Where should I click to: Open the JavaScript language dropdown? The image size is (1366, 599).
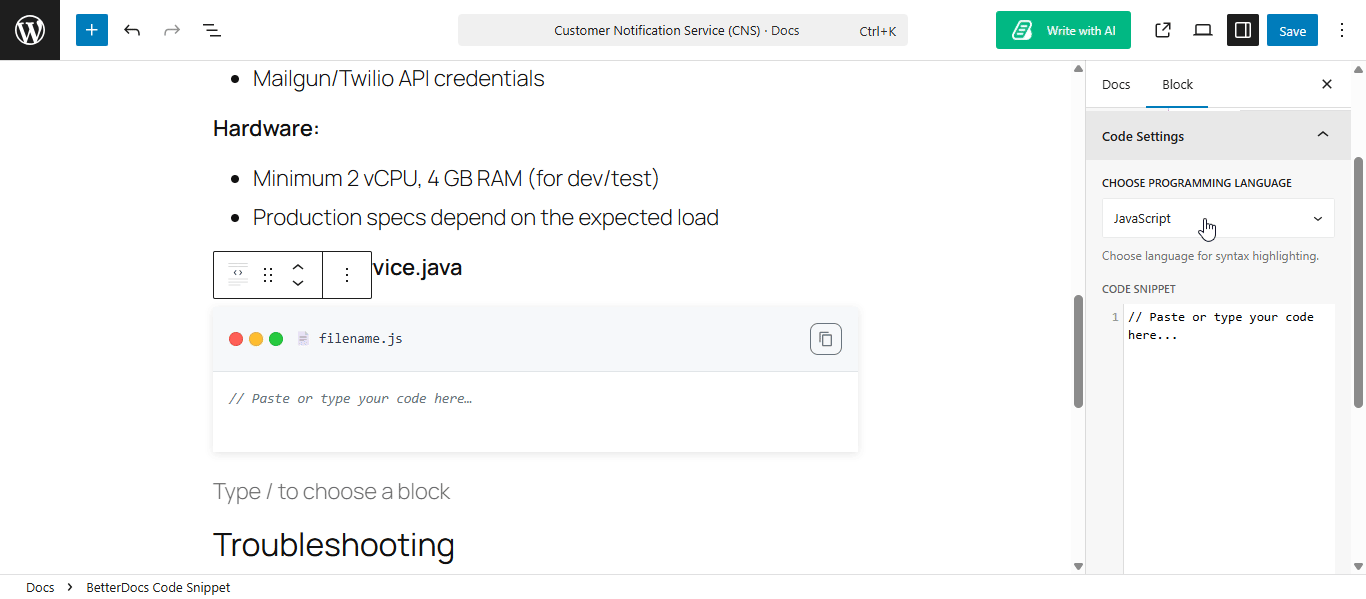click(x=1218, y=218)
